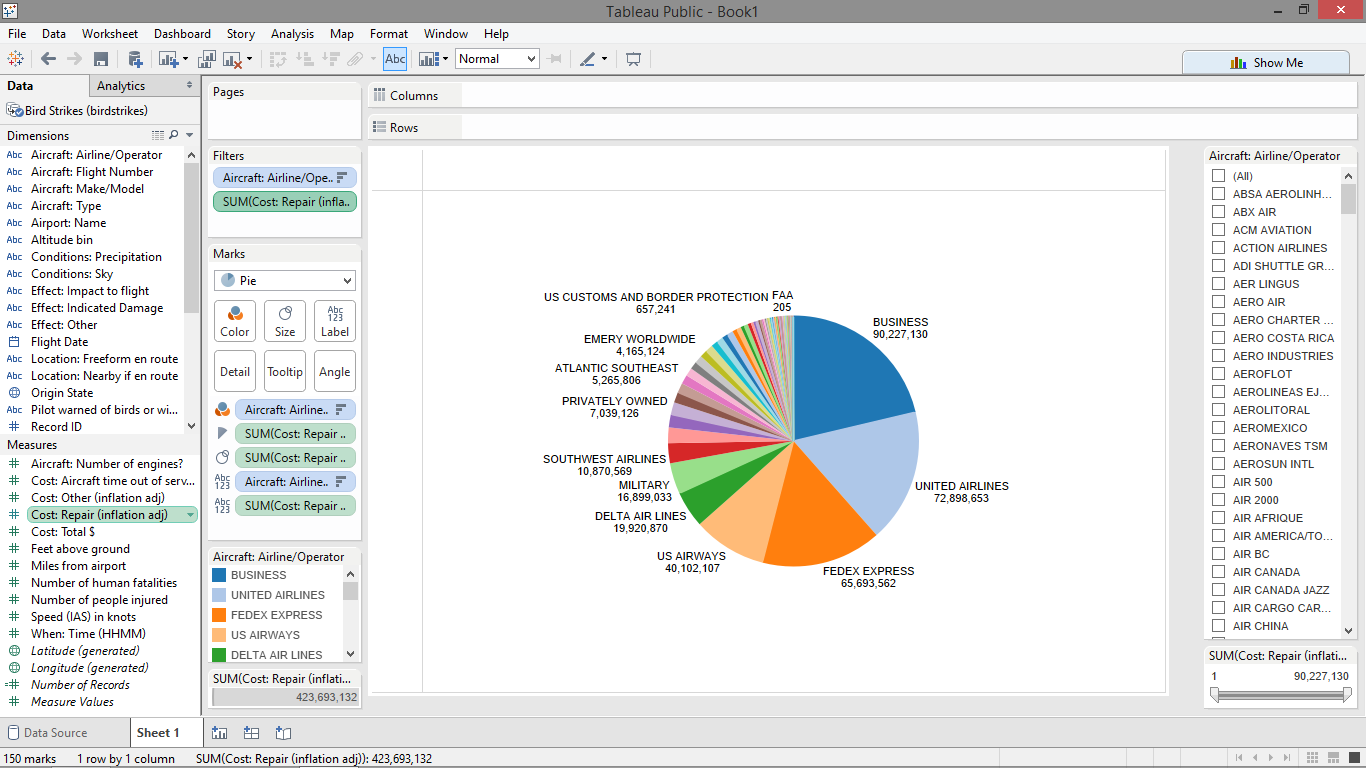Click the BUSINESS blue legend swatch

click(219, 575)
